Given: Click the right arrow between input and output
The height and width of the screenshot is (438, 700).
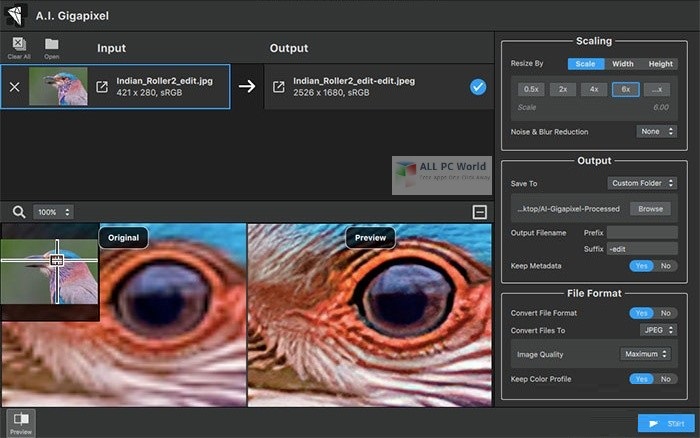Looking at the screenshot, I should [247, 86].
